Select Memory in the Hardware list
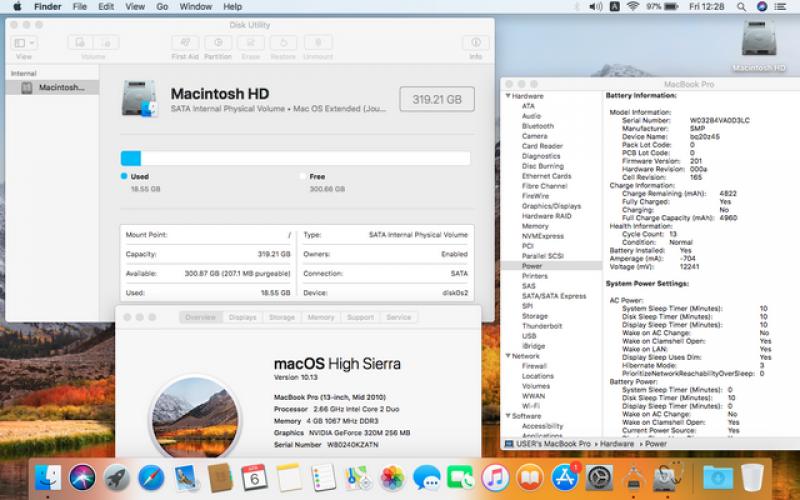The width and height of the screenshot is (800, 500). pyautogui.click(x=535, y=226)
